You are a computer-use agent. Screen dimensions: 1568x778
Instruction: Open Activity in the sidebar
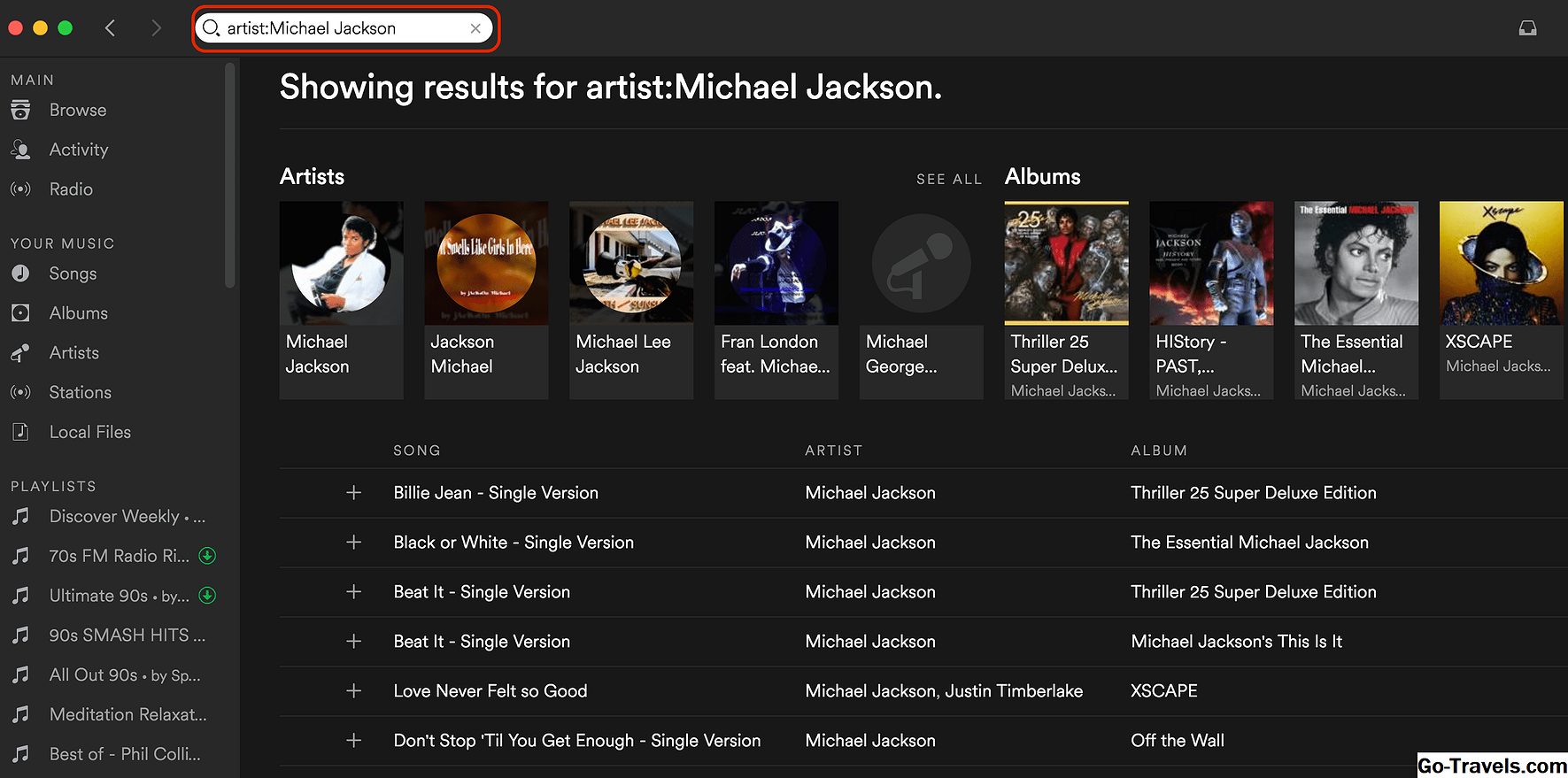point(78,150)
